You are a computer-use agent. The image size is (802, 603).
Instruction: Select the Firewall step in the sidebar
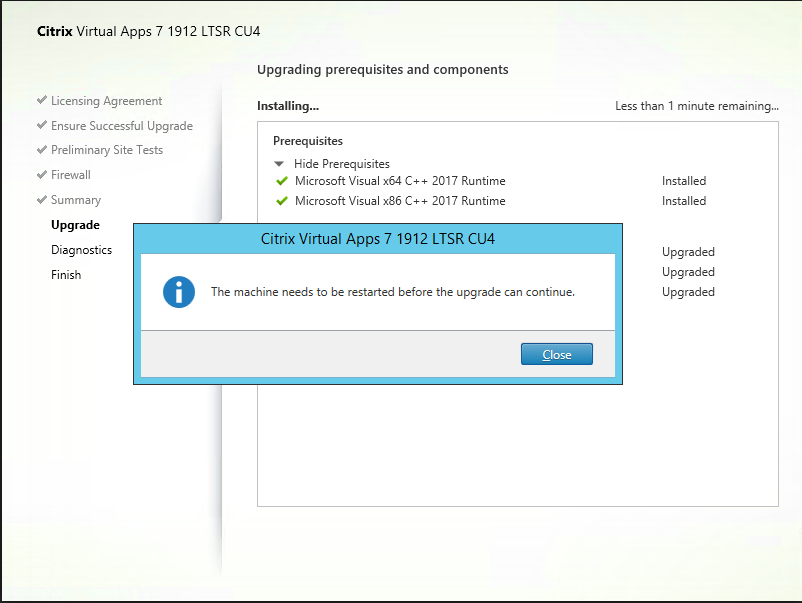pyautogui.click(x=71, y=175)
